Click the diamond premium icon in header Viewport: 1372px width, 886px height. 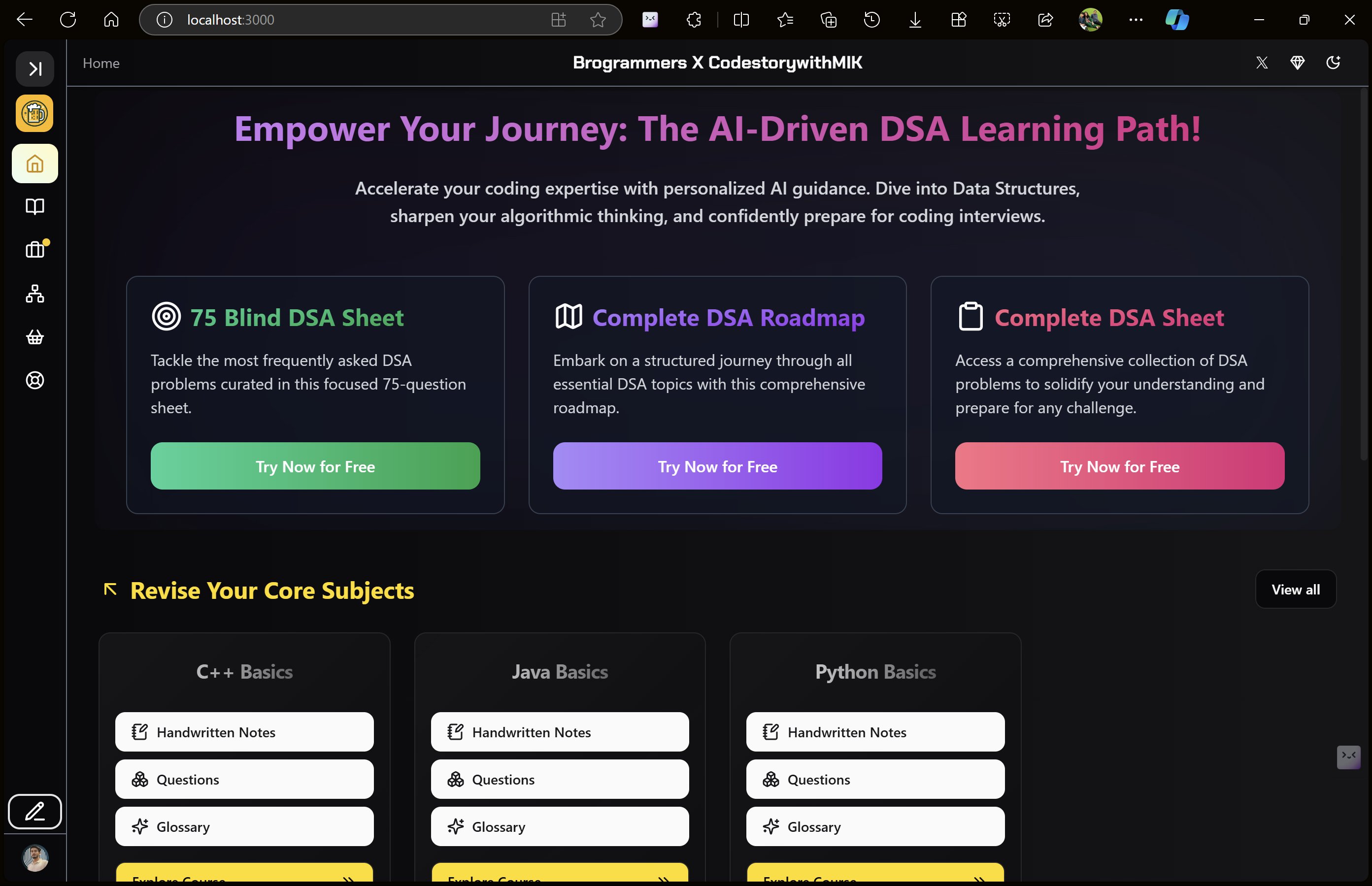(1297, 63)
